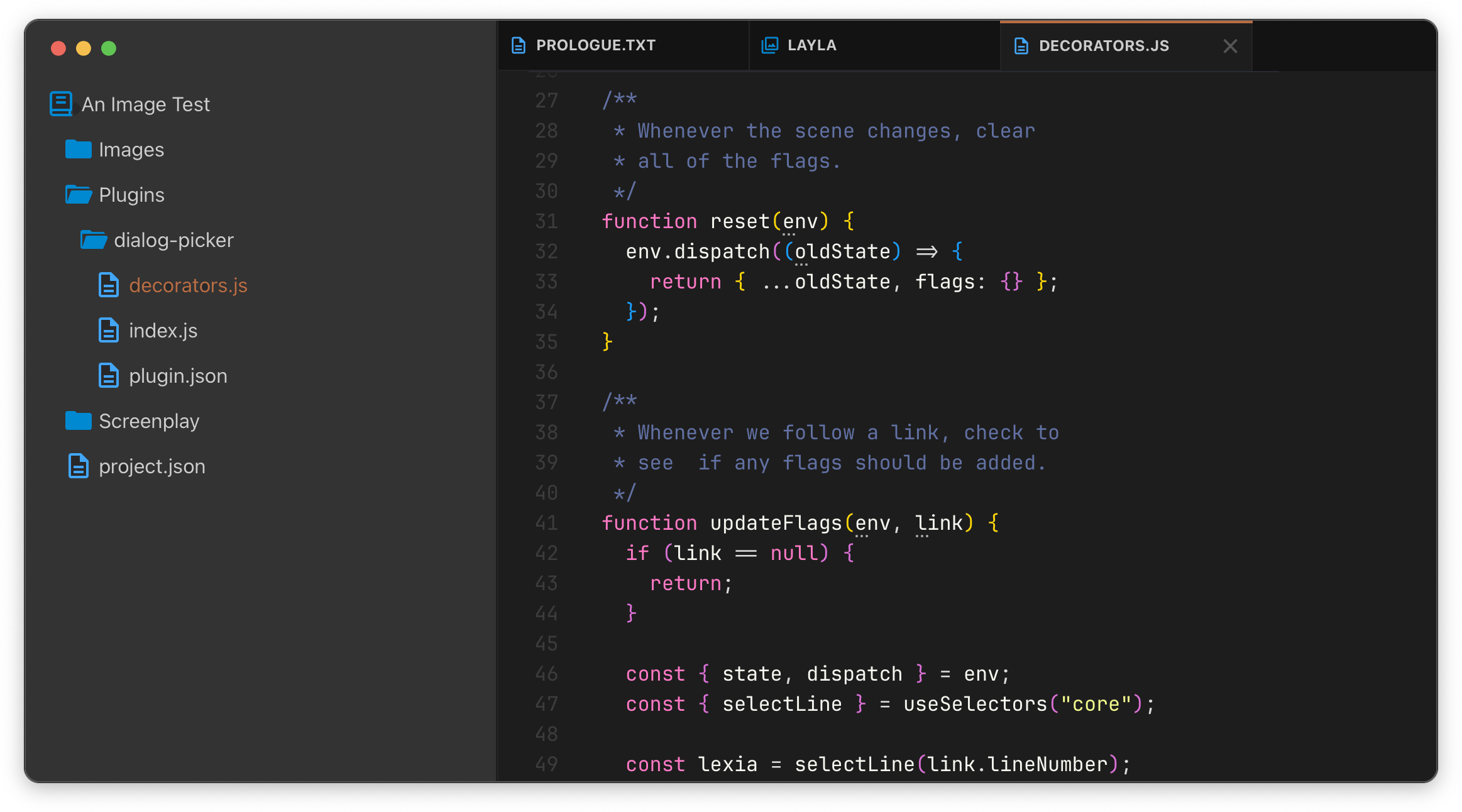Click the project.json file icon
The image size is (1462, 812).
point(79,466)
